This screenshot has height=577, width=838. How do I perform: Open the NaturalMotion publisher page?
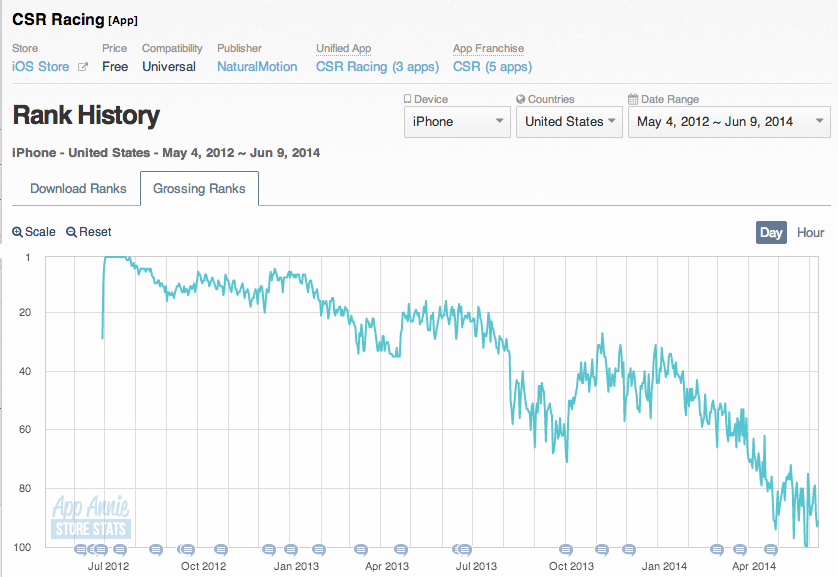[x=257, y=67]
